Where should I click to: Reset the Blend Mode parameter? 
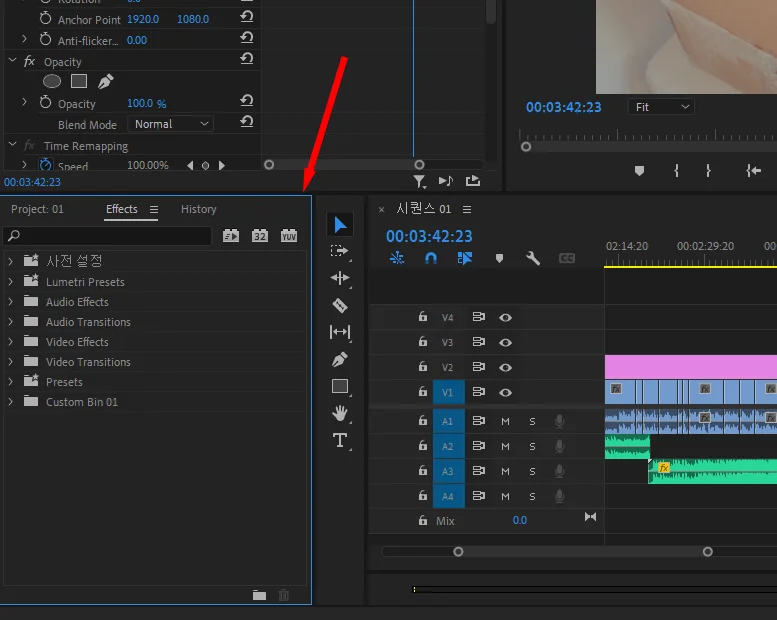coord(247,121)
